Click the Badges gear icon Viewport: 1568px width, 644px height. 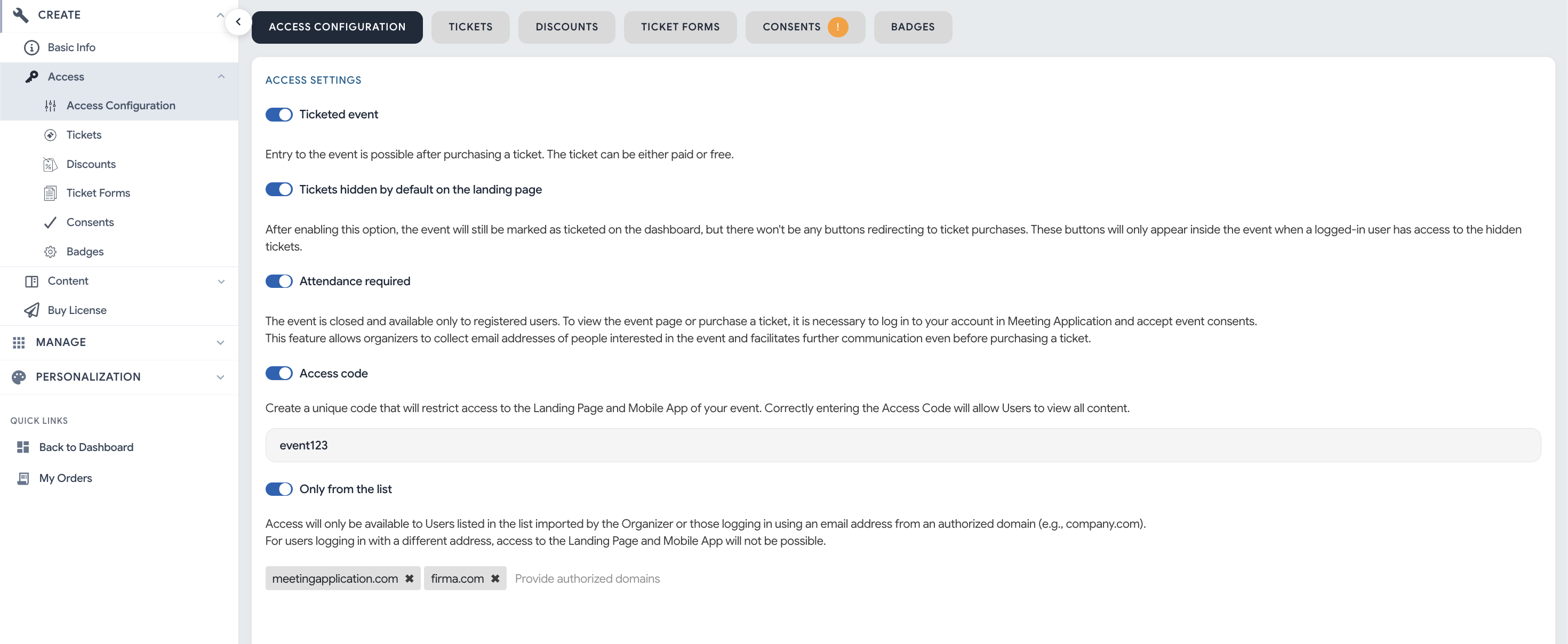[x=51, y=252]
